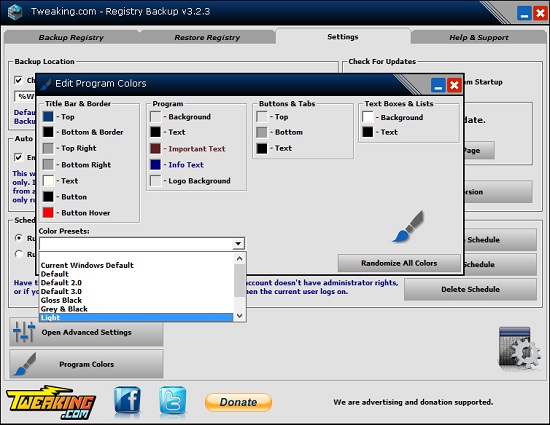Click the preset list scroll up arrow
550x425 pixels.
(x=240, y=258)
